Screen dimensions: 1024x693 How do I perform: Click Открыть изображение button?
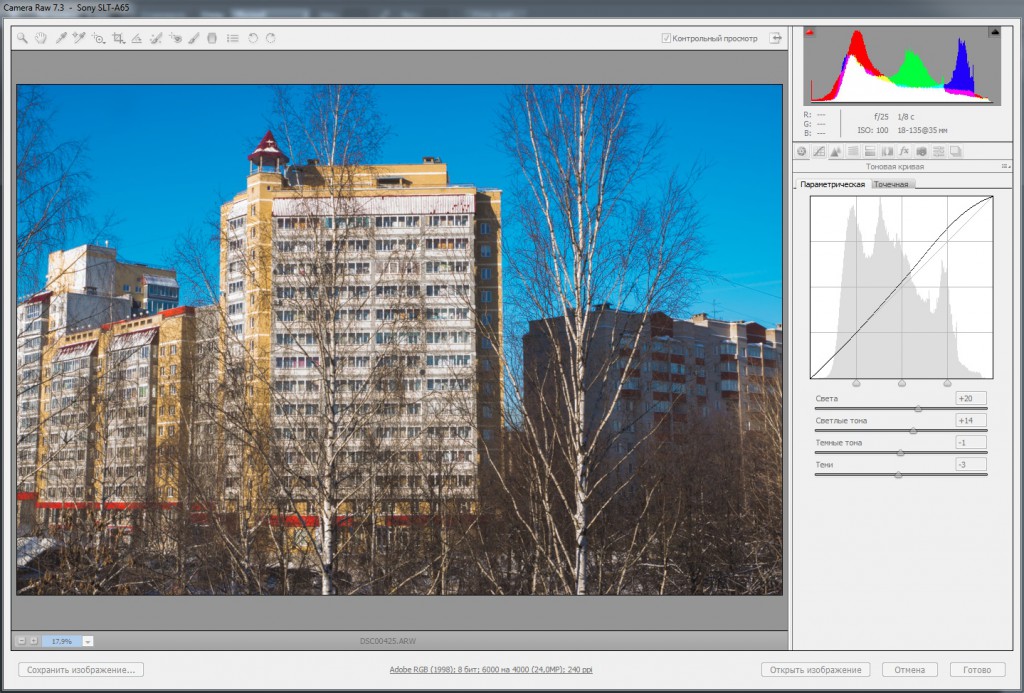point(816,669)
